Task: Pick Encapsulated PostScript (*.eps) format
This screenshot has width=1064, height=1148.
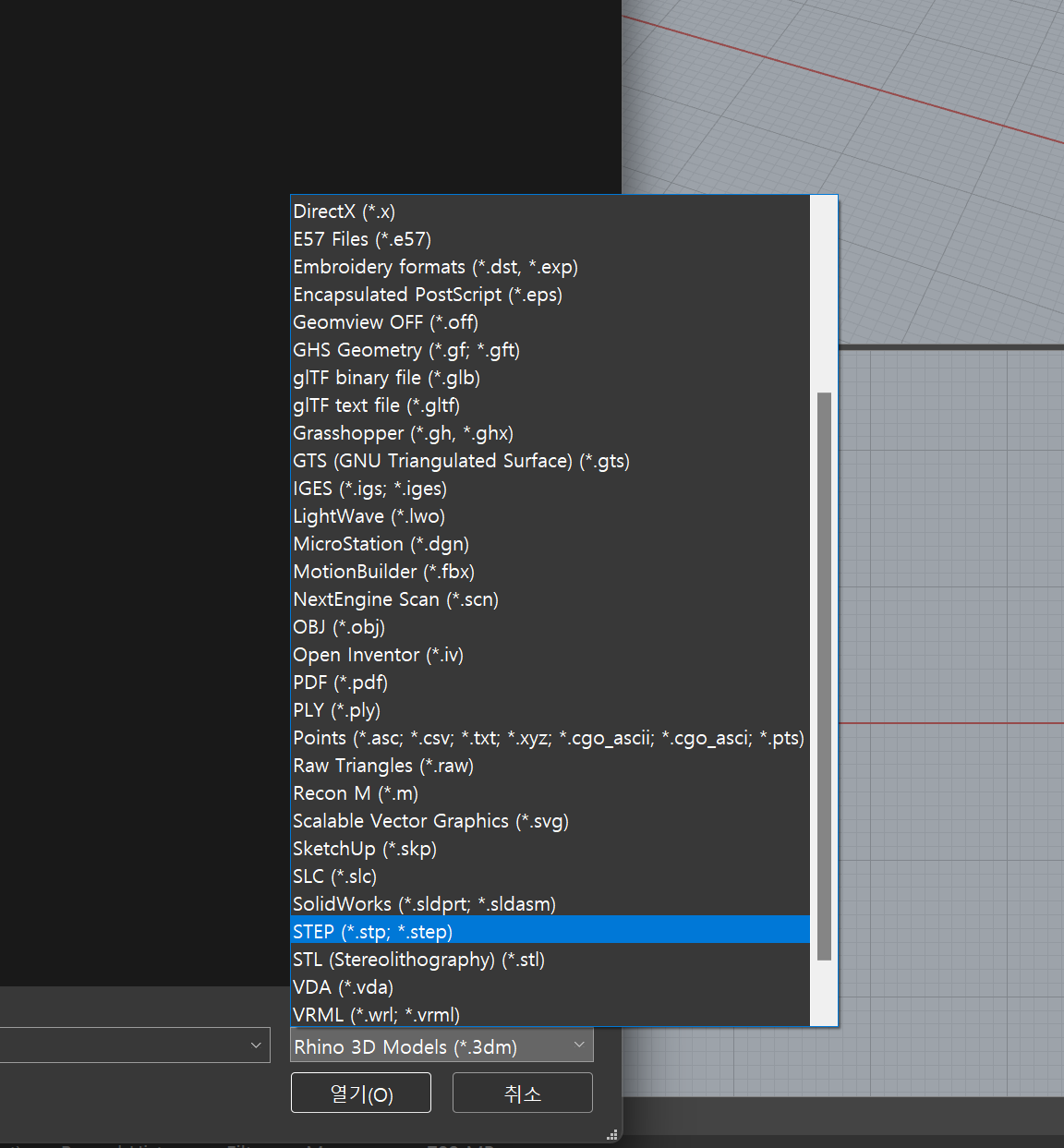Action: pyautogui.click(x=550, y=295)
